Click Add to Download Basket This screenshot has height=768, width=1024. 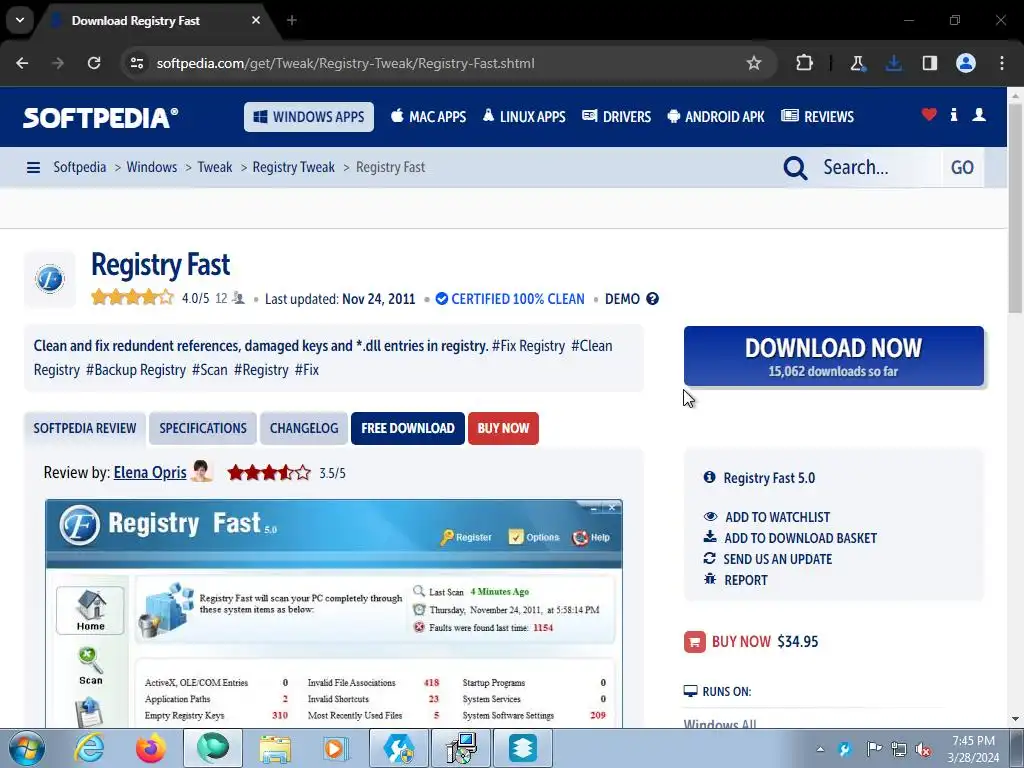(790, 537)
